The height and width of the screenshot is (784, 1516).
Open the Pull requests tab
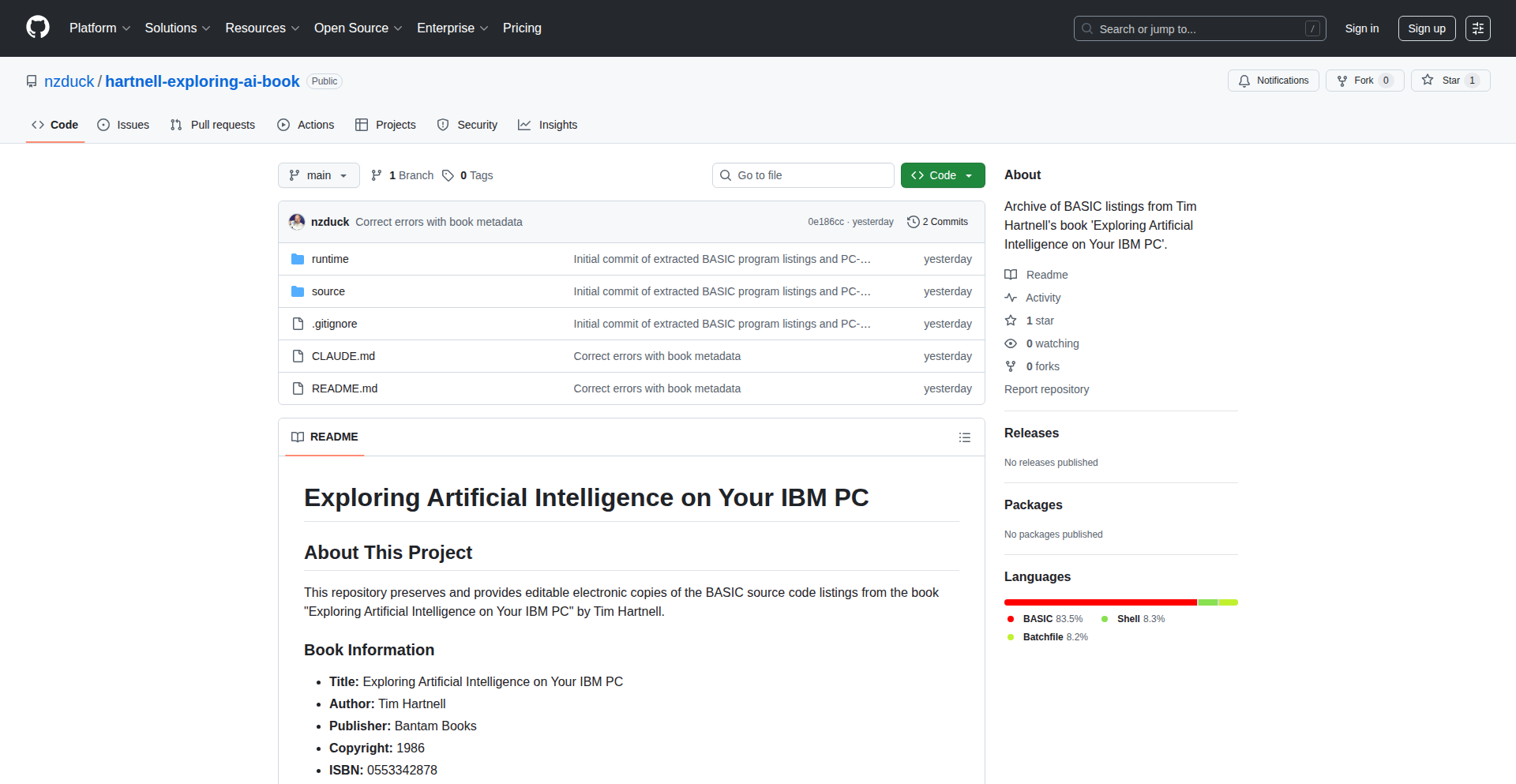(x=212, y=125)
